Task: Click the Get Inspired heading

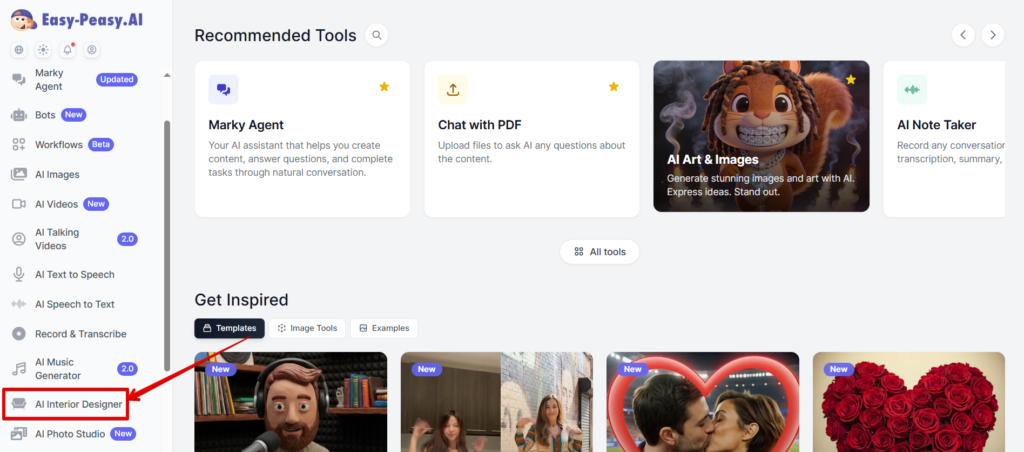Action: (x=241, y=300)
